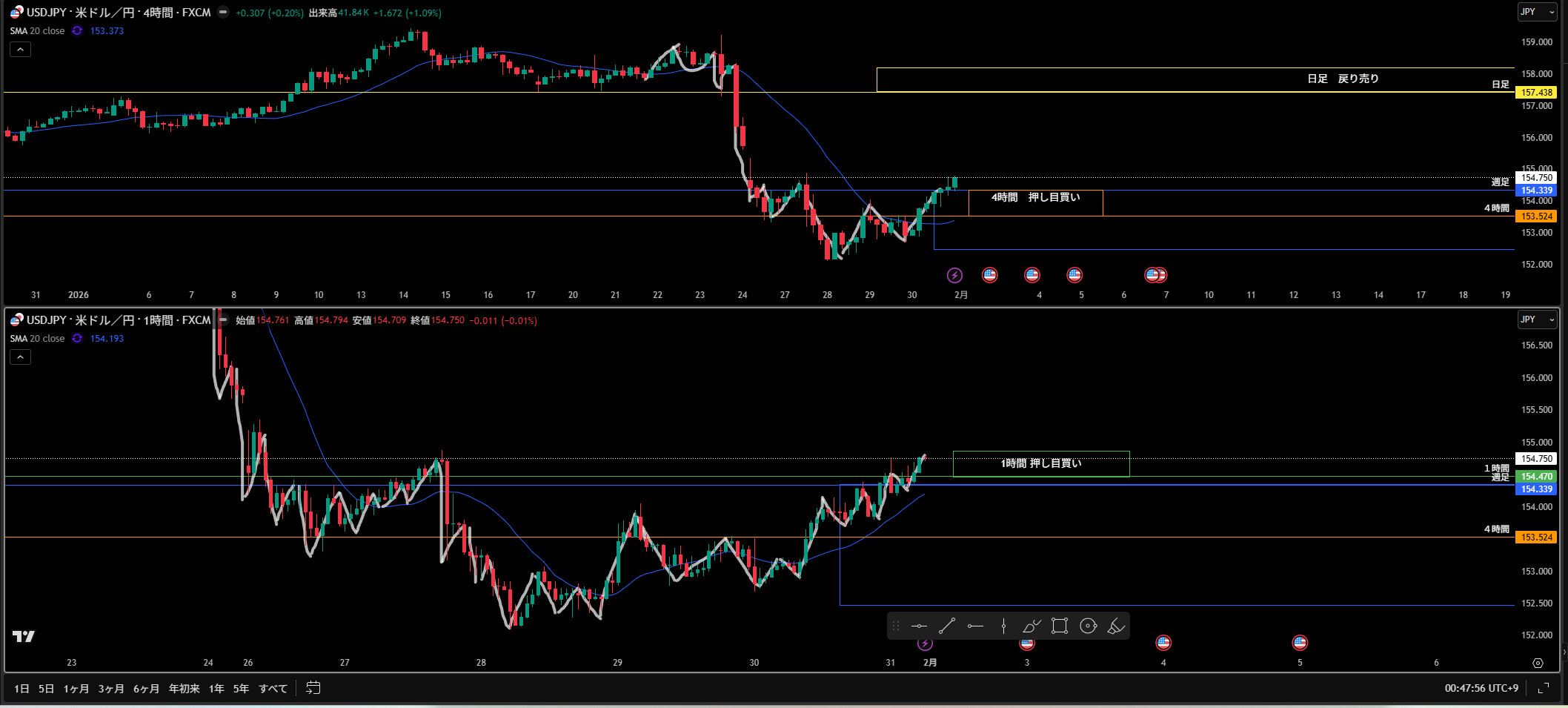Screen dimensions: 1568x708
Task: Select the brush drawing tool
Action: pyautogui.click(x=1032, y=626)
